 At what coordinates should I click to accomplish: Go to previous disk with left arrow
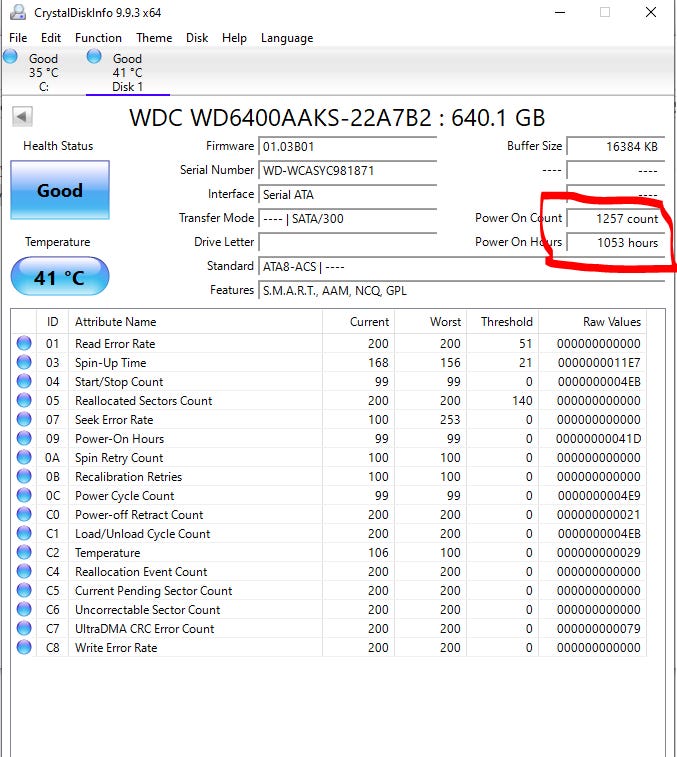click(x=22, y=116)
